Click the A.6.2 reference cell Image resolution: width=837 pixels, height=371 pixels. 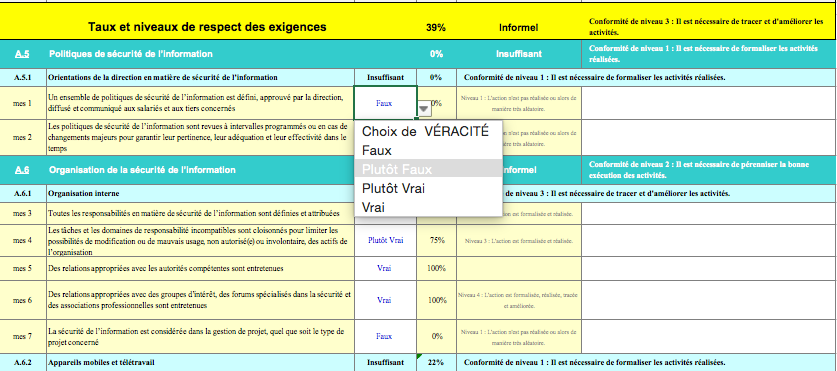coord(22,362)
